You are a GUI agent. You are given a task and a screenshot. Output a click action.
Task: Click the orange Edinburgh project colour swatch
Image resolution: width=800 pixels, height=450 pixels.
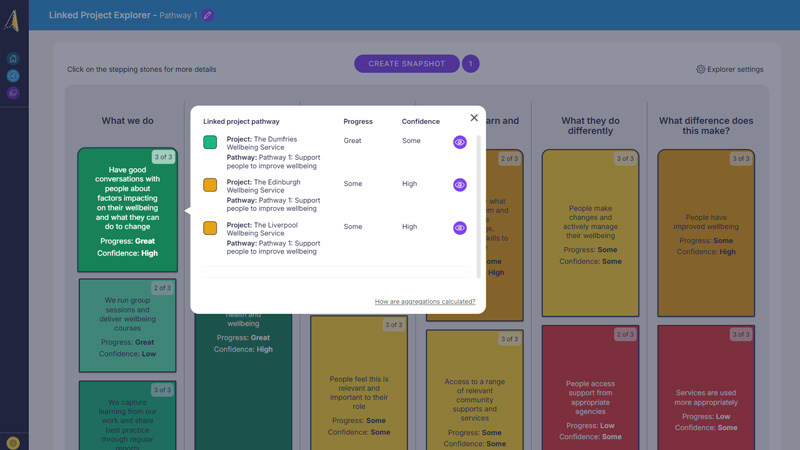pyautogui.click(x=210, y=185)
